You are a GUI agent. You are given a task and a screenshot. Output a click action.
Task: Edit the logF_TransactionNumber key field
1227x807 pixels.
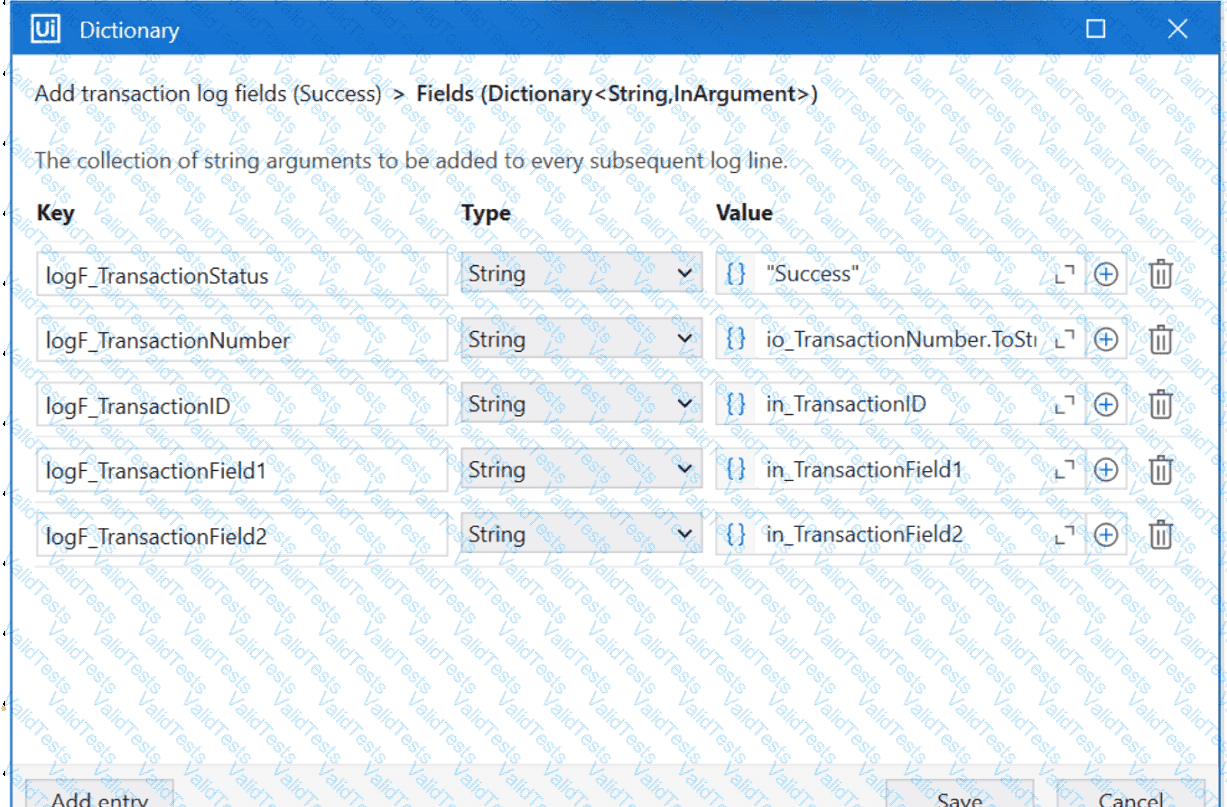pos(242,340)
